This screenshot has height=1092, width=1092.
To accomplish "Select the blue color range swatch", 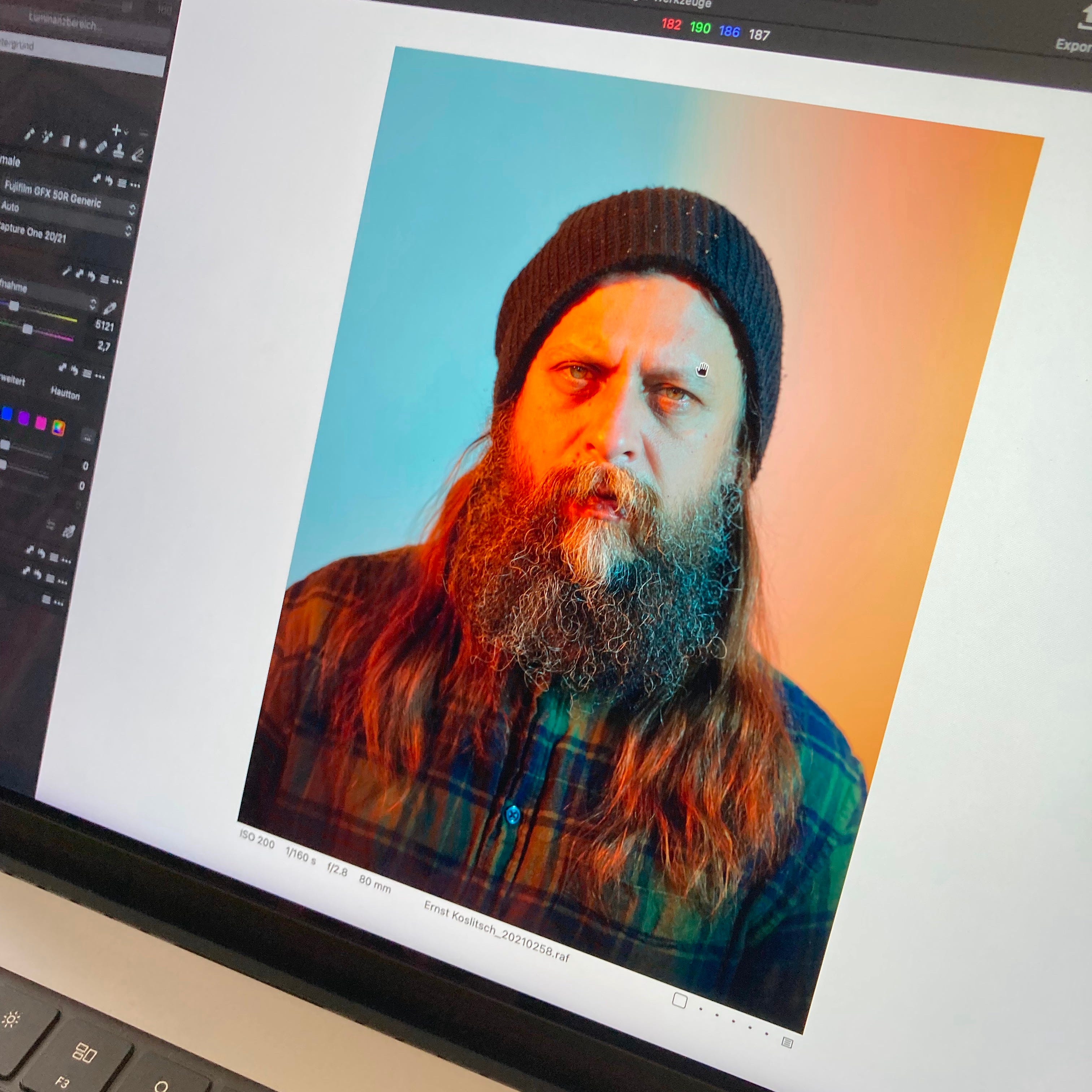I will click(x=7, y=414).
